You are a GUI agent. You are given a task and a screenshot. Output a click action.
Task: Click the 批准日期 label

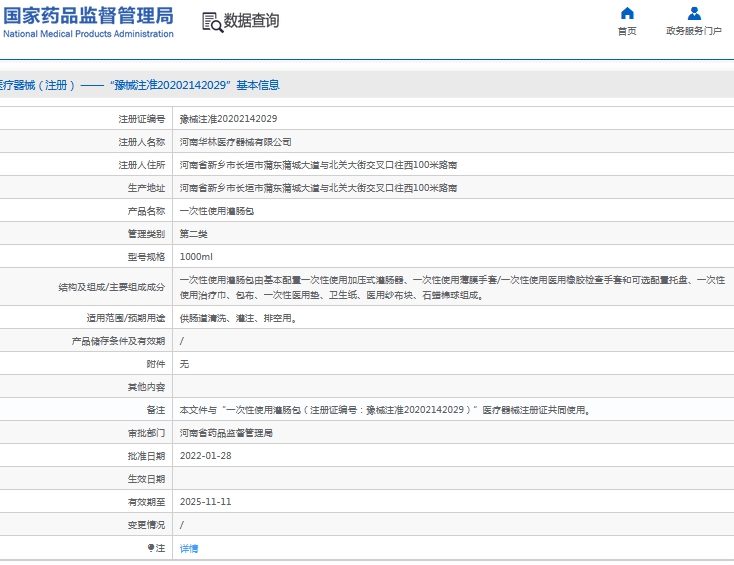pos(147,456)
